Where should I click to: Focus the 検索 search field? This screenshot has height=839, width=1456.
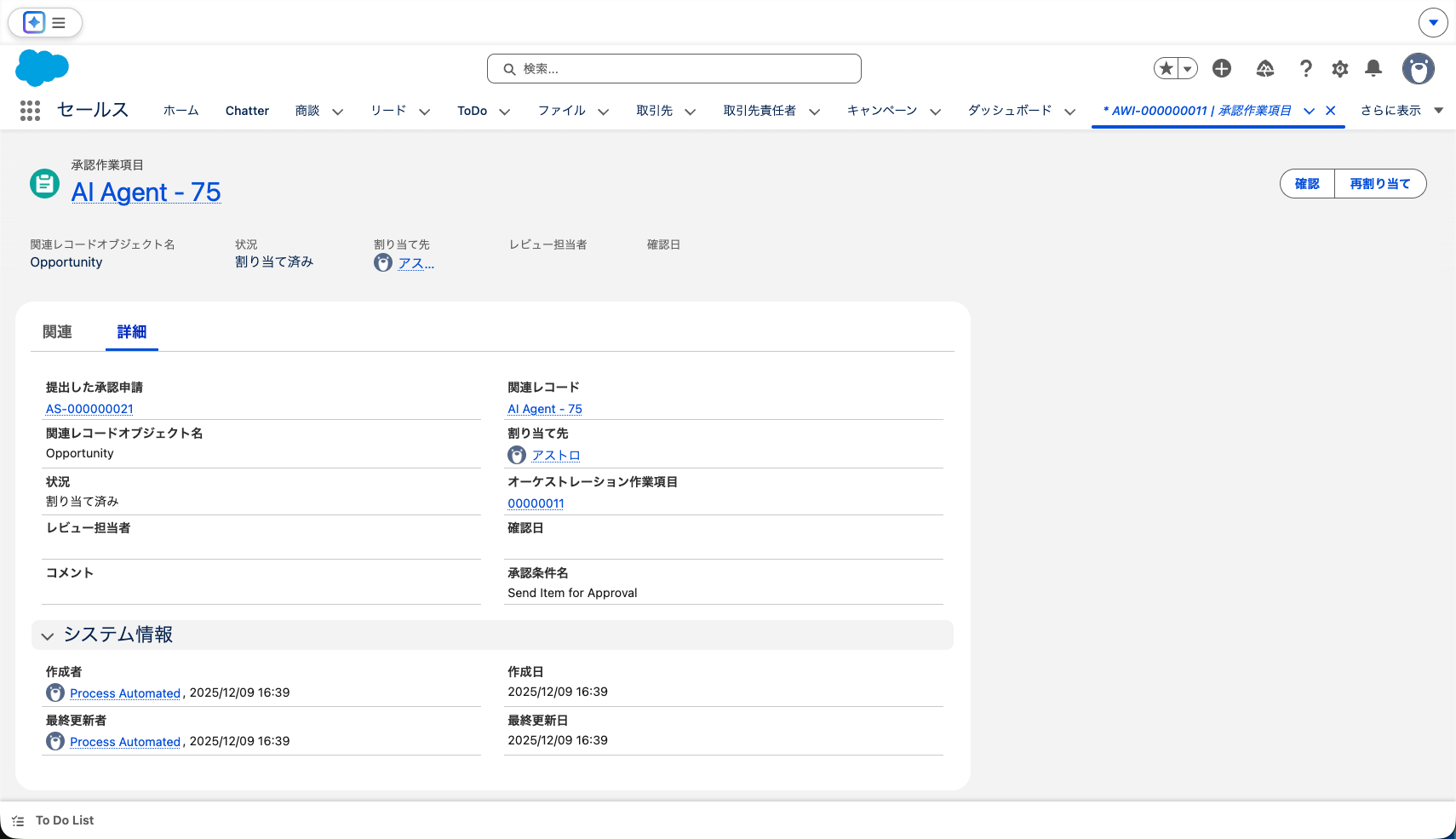(674, 69)
